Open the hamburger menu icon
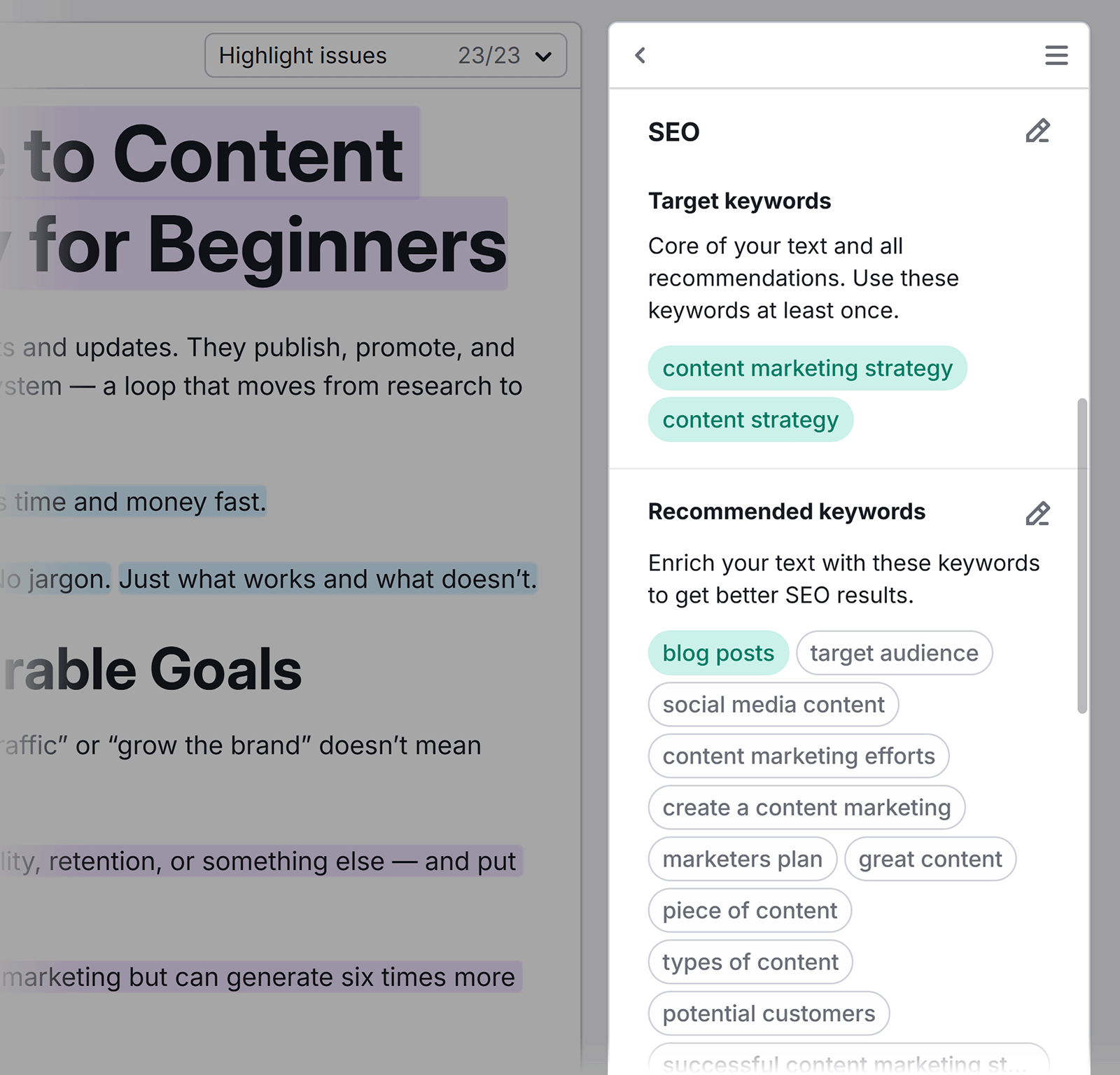This screenshot has height=1075, width=1120. 1056,55
